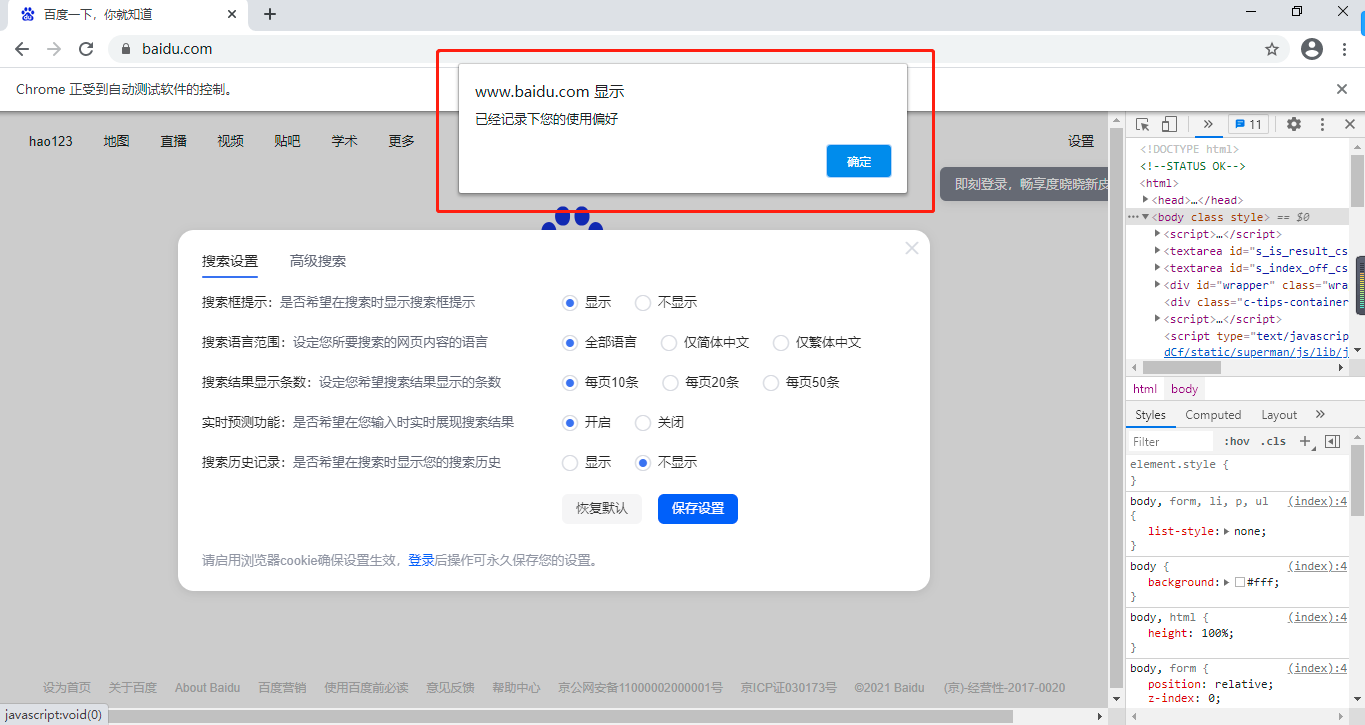The height and width of the screenshot is (725, 1365).
Task: Select 每页50条 results option
Action: click(770, 382)
